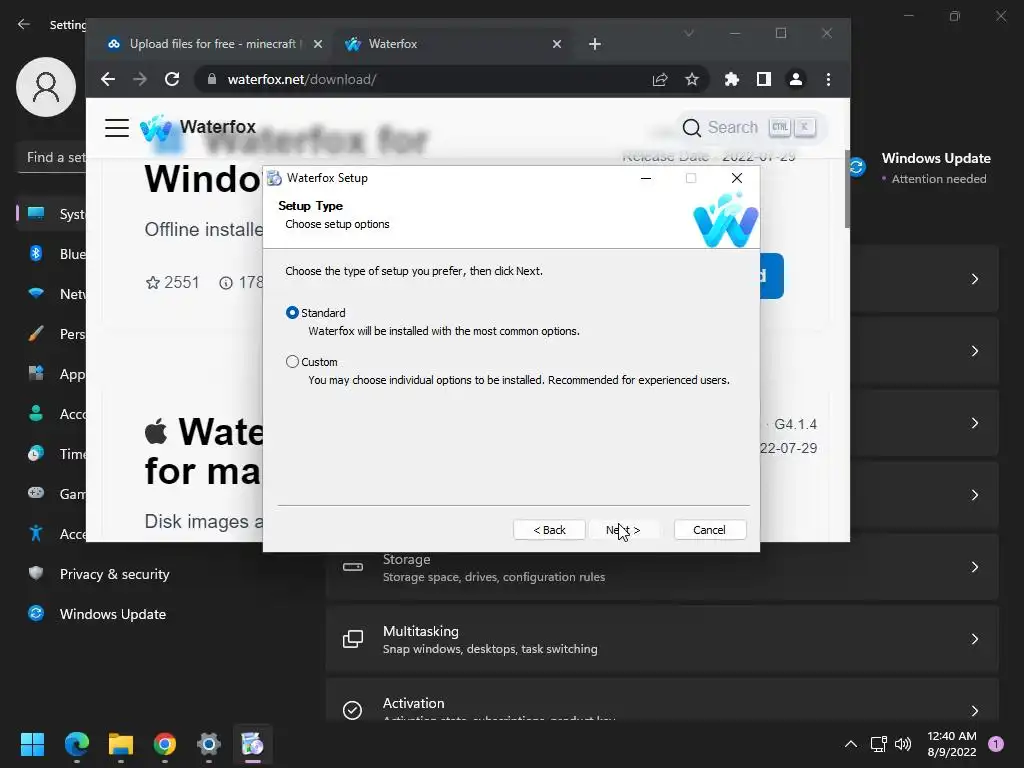Open Accessibility in Settings sidebar
This screenshot has width=1024, height=768.
(x=51, y=534)
